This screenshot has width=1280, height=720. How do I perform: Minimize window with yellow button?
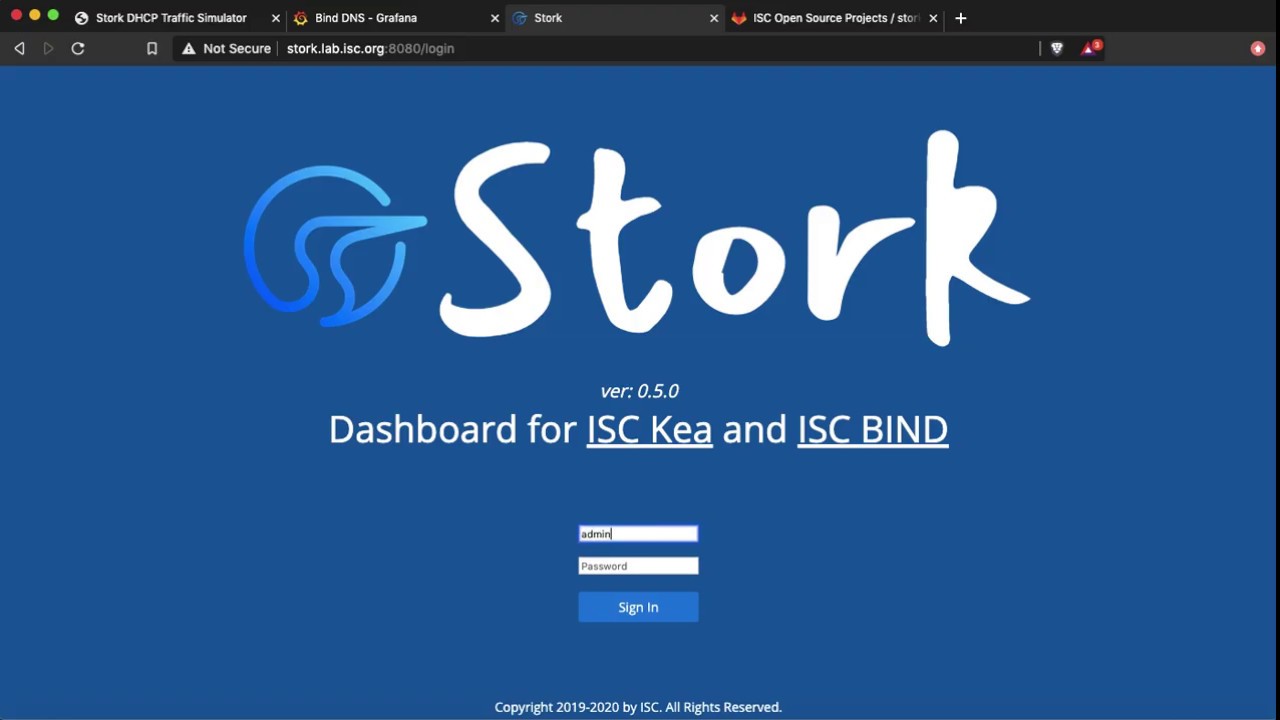34,15
